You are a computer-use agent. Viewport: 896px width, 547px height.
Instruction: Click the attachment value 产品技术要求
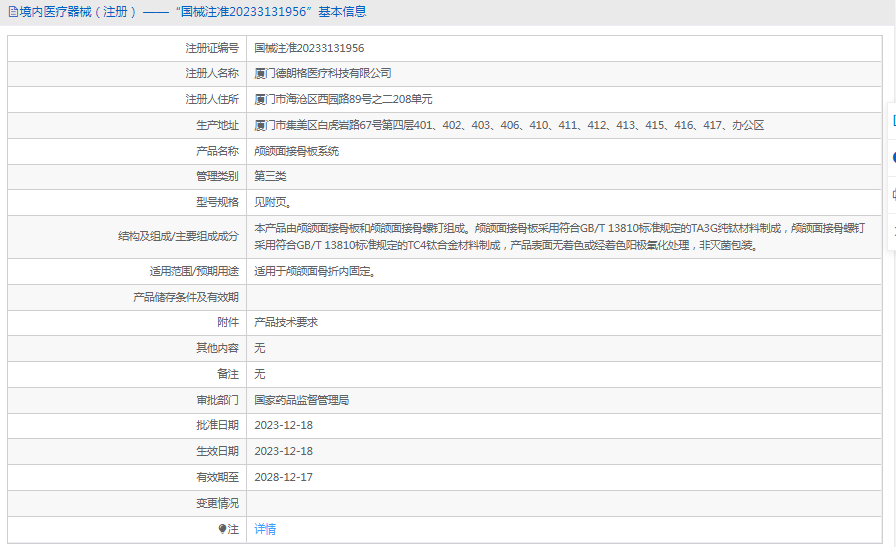click(x=286, y=322)
